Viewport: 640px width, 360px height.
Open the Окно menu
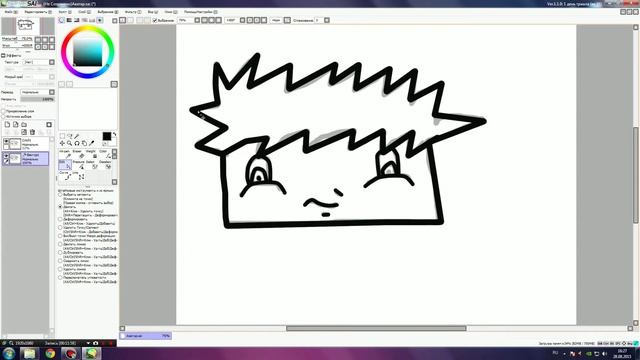[x=171, y=12]
